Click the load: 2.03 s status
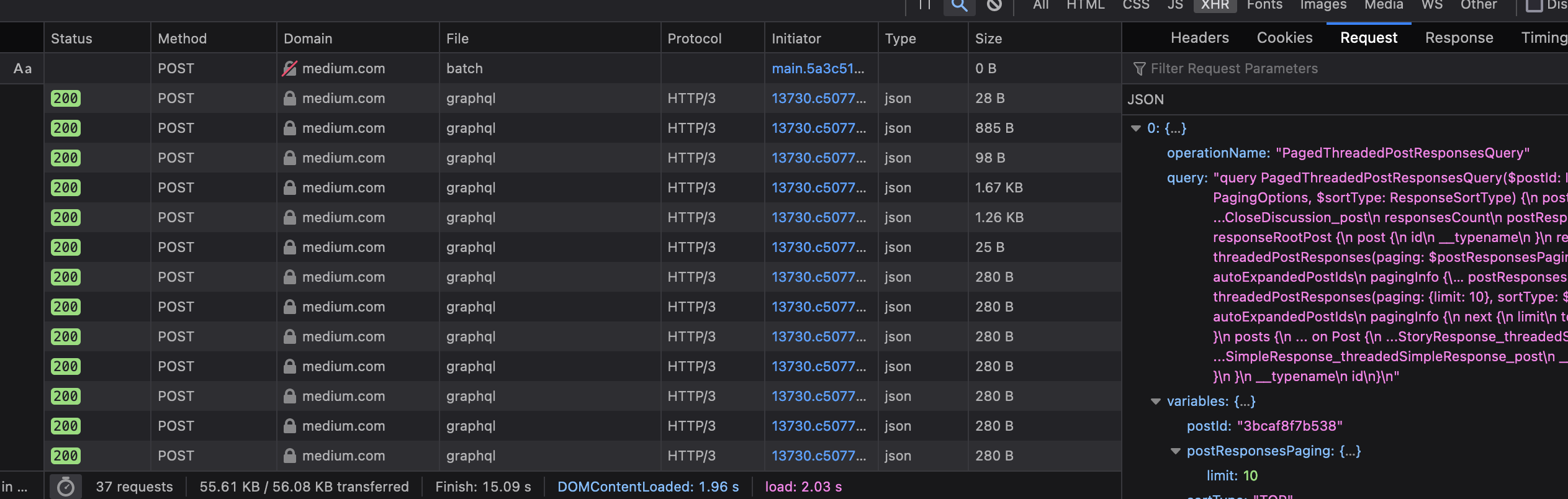 [803, 487]
